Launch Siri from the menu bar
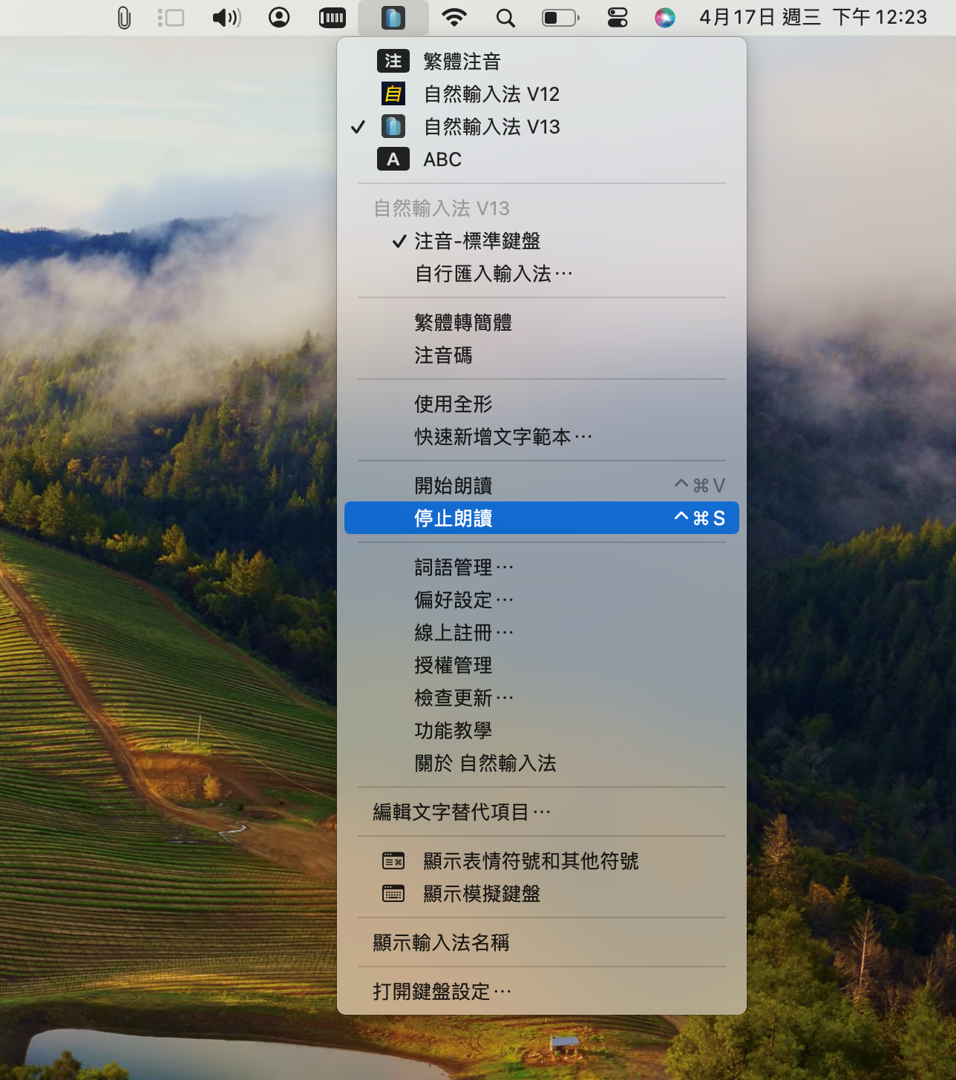This screenshot has width=956, height=1080. coord(665,18)
